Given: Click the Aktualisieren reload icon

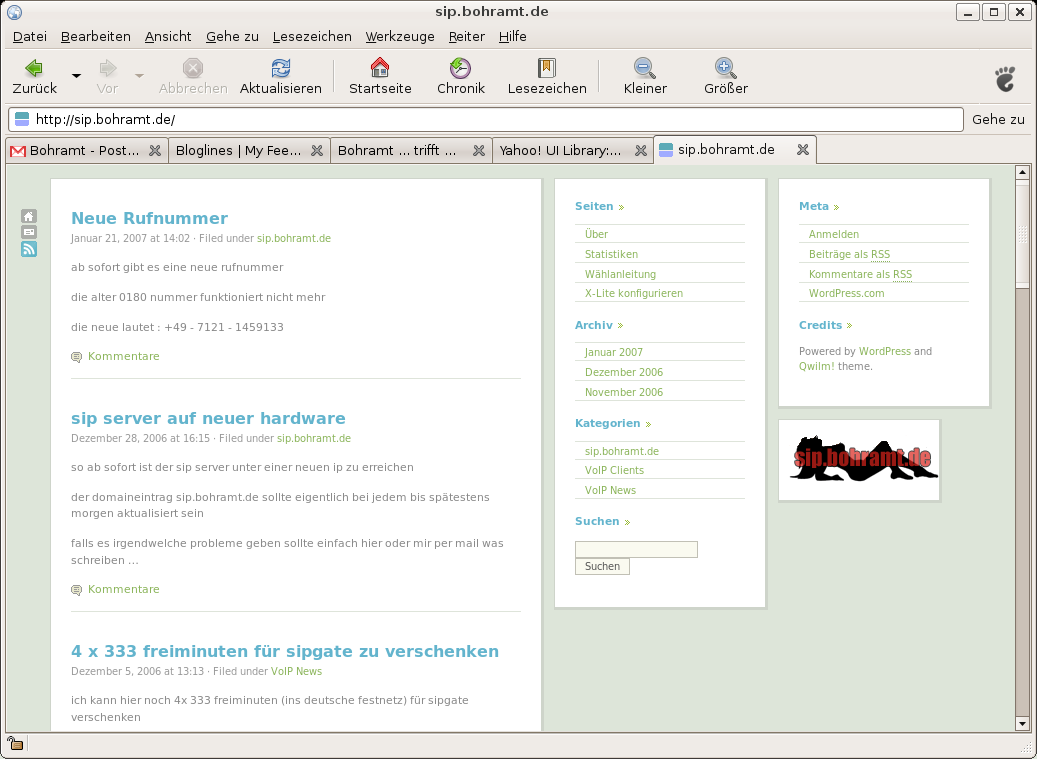Looking at the screenshot, I should pyautogui.click(x=281, y=69).
